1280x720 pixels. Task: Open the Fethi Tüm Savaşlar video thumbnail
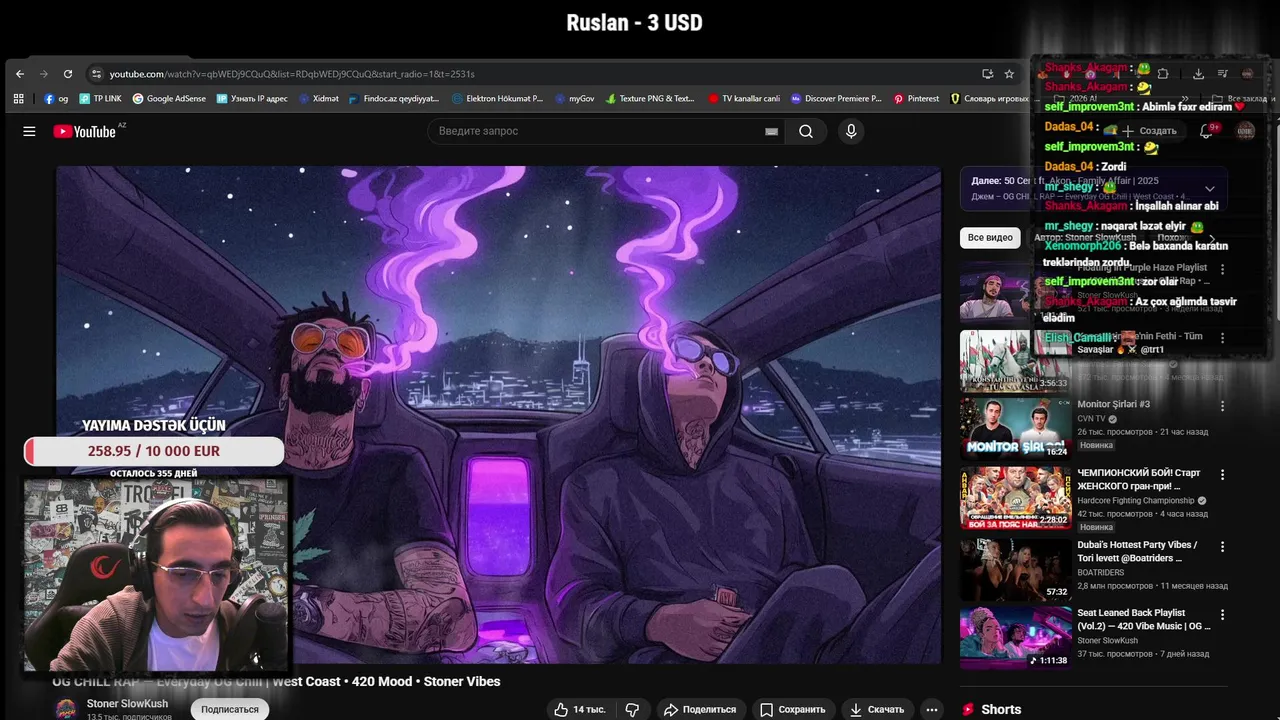pos(1015,361)
